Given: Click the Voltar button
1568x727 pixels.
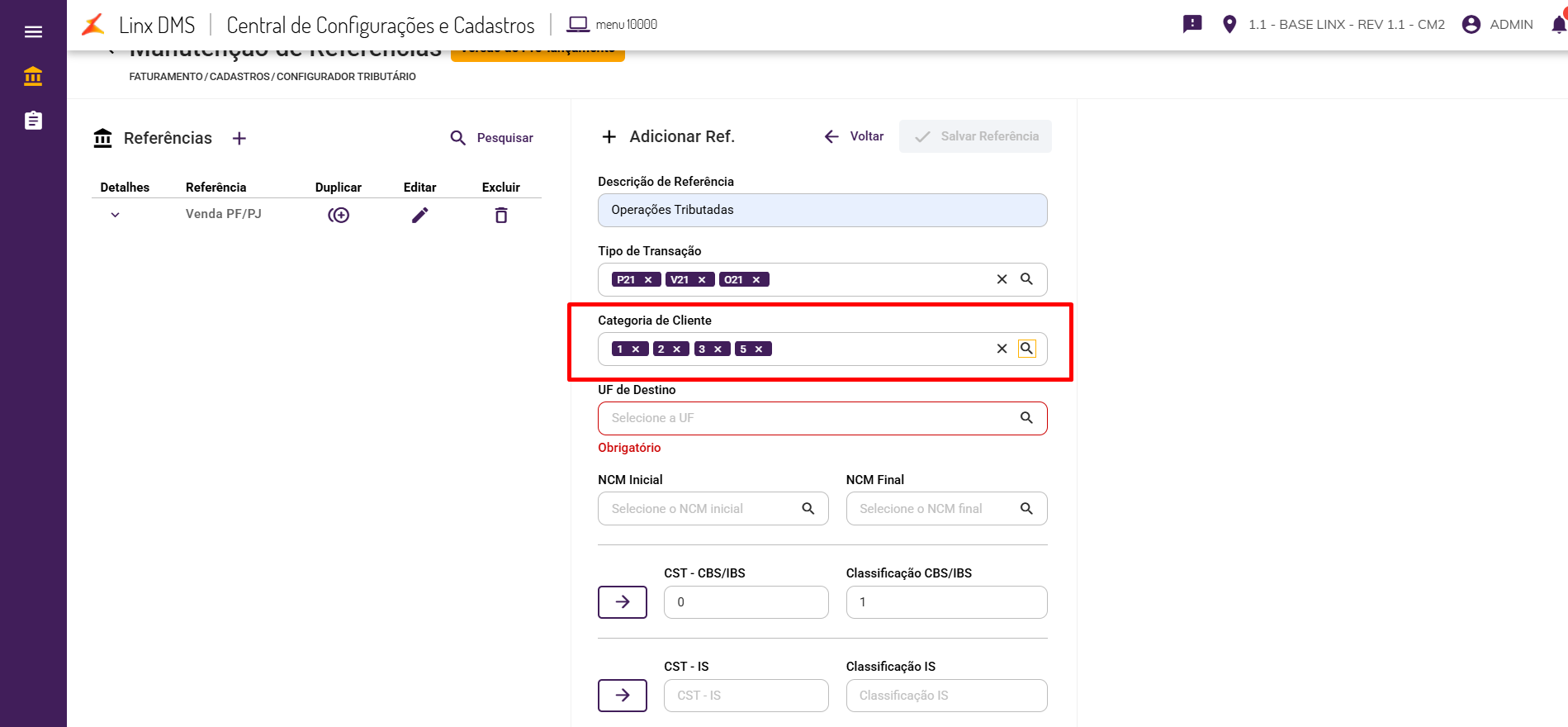Looking at the screenshot, I should tap(854, 136).
